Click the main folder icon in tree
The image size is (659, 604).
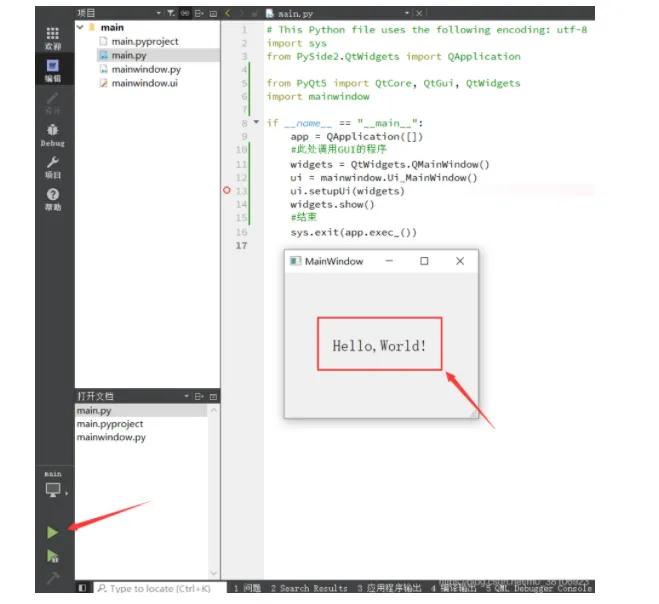pyautogui.click(x=92, y=27)
